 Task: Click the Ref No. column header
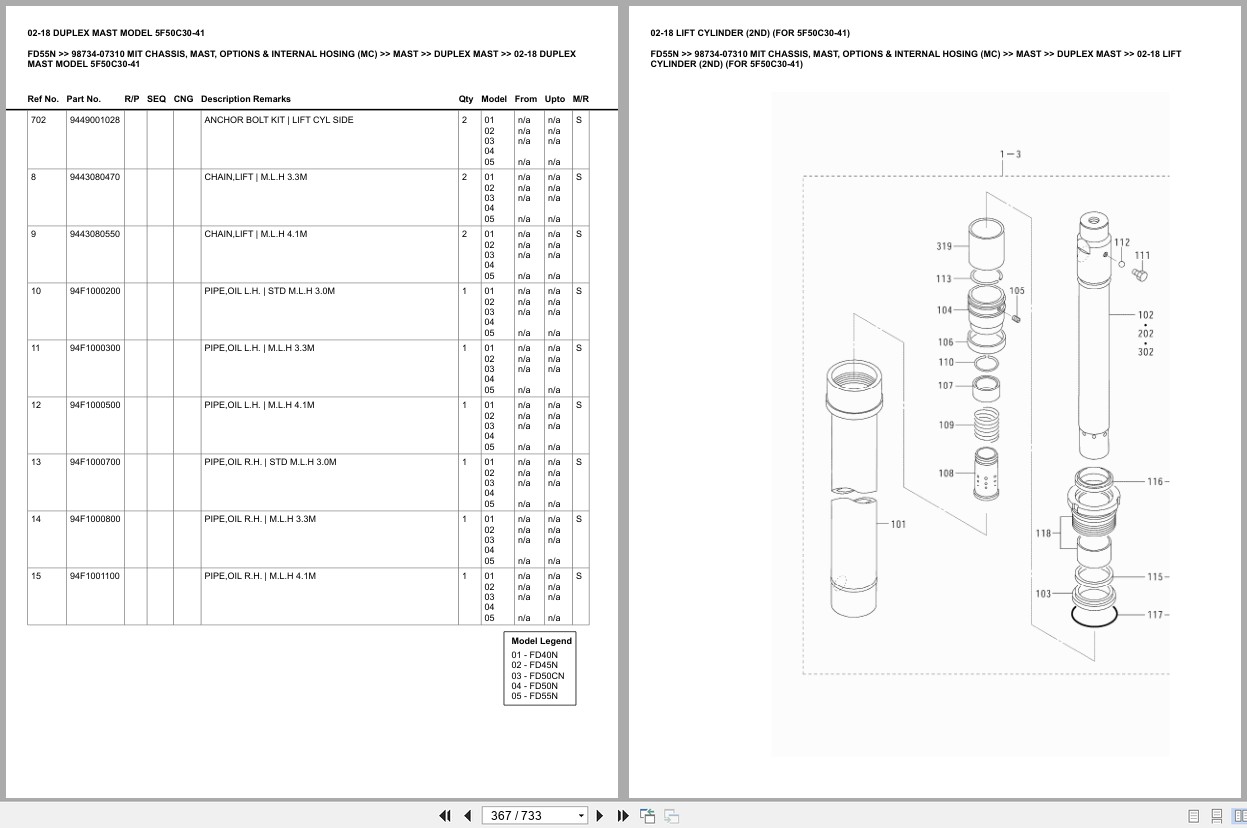[x=43, y=99]
